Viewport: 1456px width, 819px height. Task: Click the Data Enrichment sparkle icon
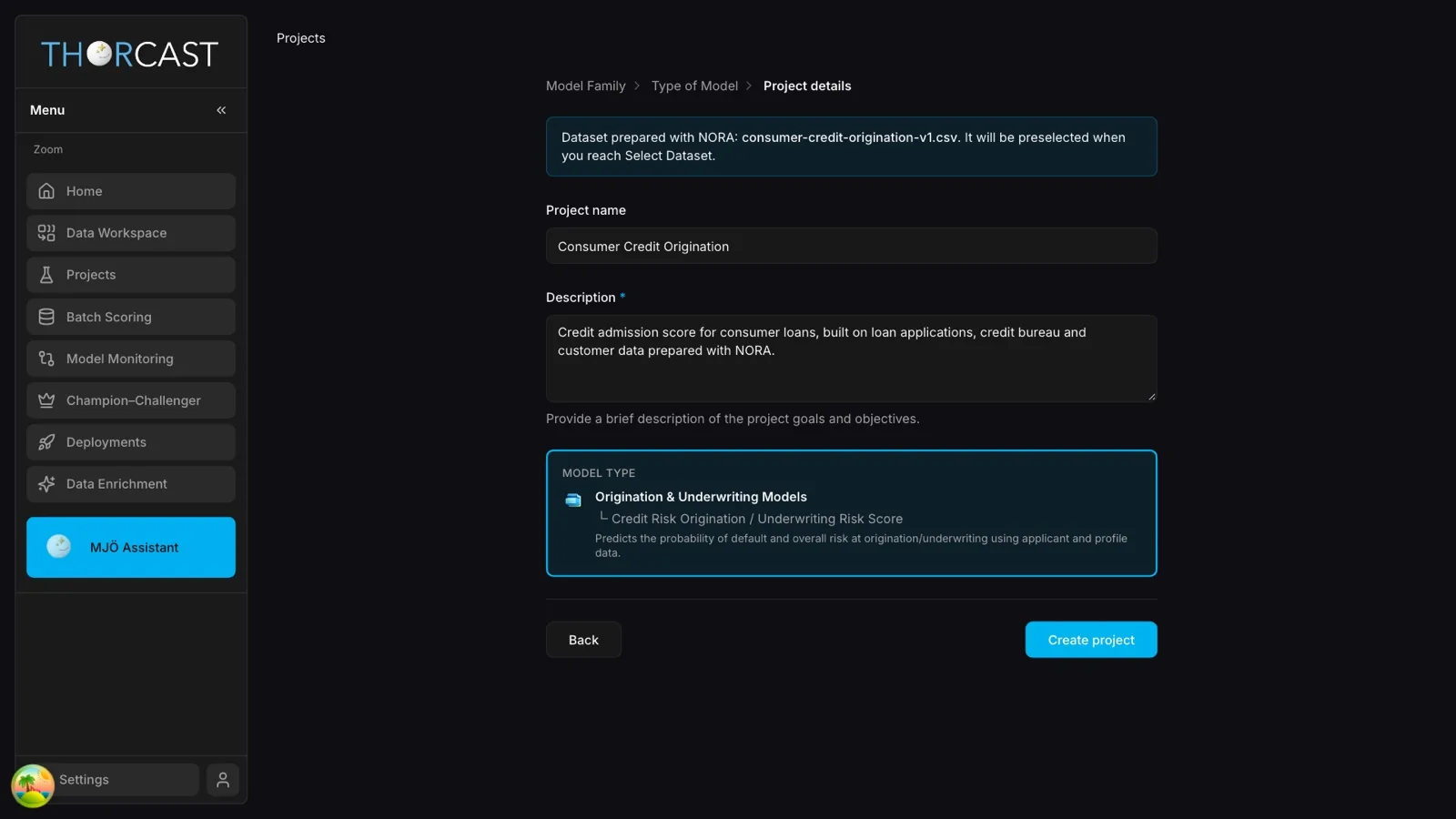pyautogui.click(x=46, y=484)
